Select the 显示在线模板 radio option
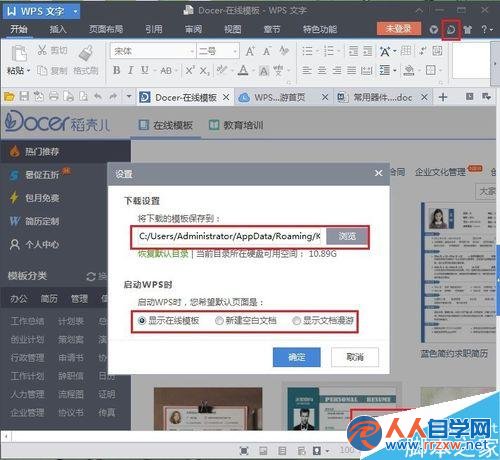Viewport: 500px width, 460px height. click(x=169, y=321)
